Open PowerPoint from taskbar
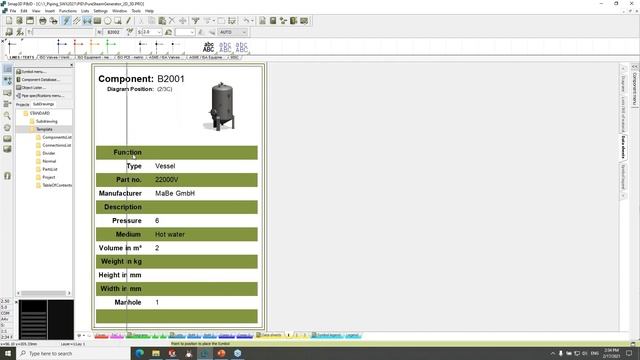The height and width of the screenshot is (360, 640). coord(221,353)
